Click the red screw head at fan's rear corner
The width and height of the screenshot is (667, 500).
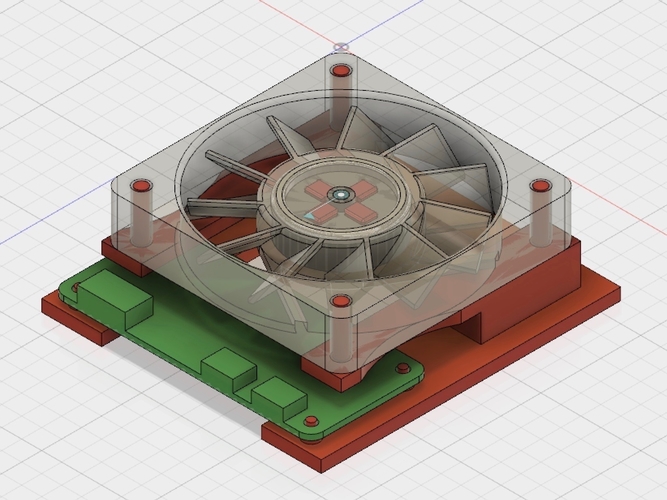point(341,70)
